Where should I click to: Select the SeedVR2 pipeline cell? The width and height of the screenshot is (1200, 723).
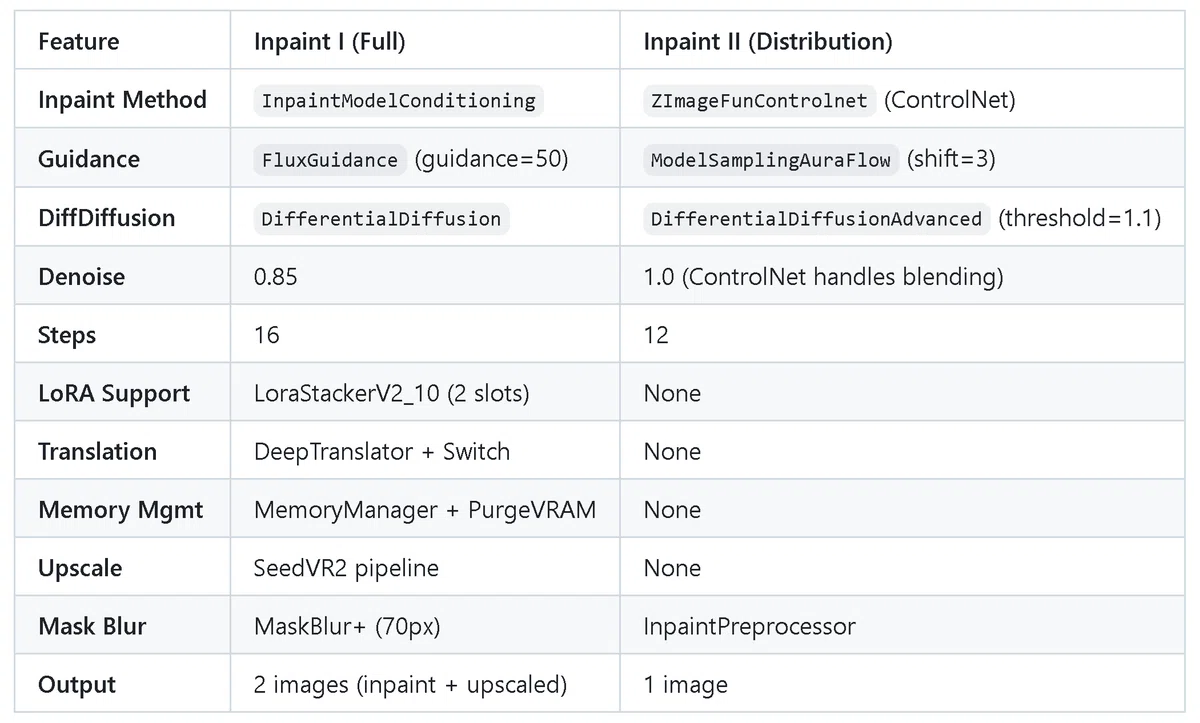pos(425,568)
